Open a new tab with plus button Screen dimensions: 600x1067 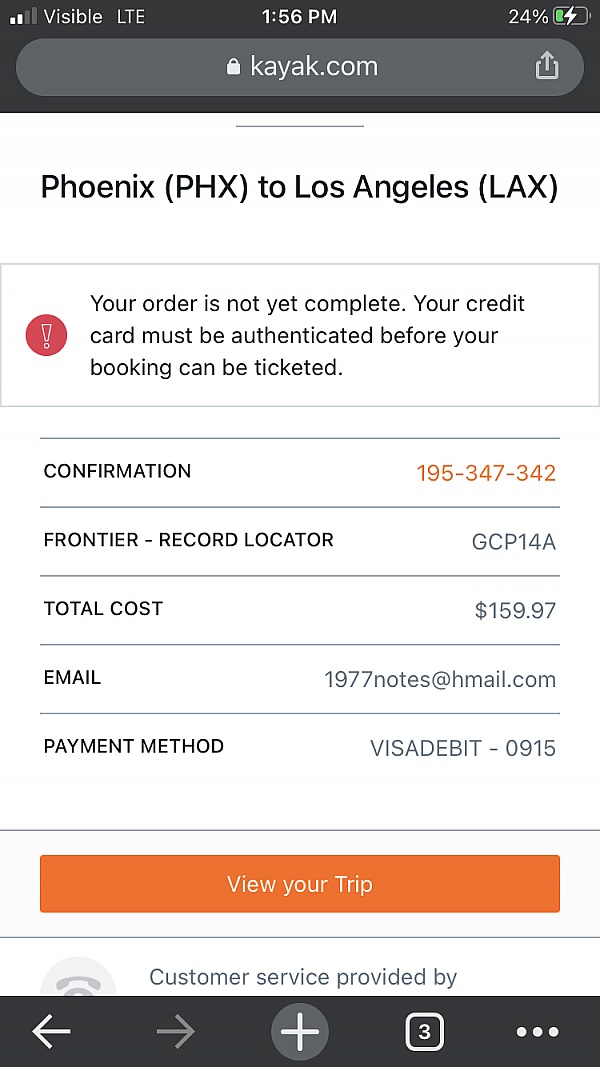[x=299, y=1032]
